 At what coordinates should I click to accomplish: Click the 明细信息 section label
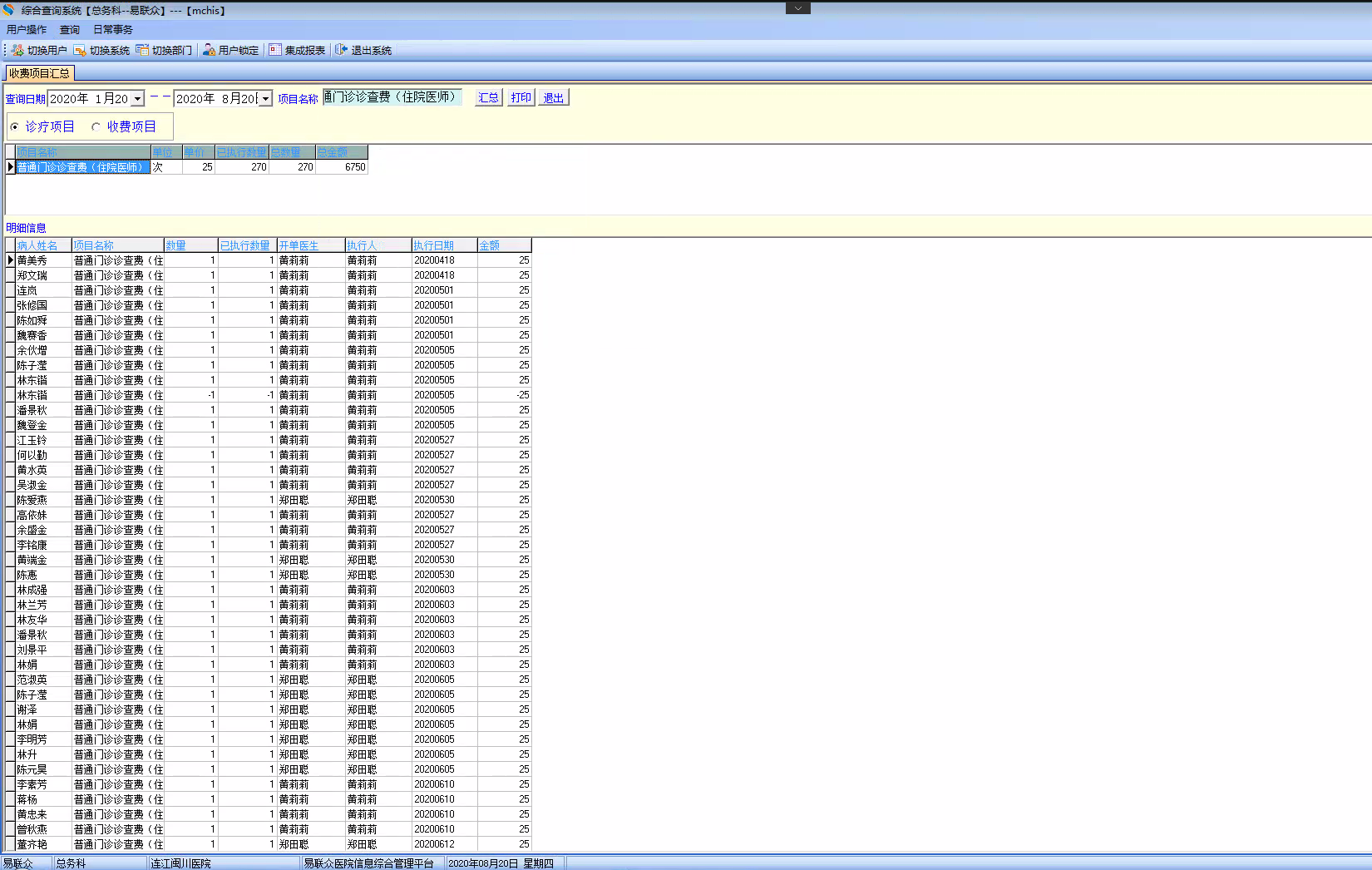click(x=26, y=228)
